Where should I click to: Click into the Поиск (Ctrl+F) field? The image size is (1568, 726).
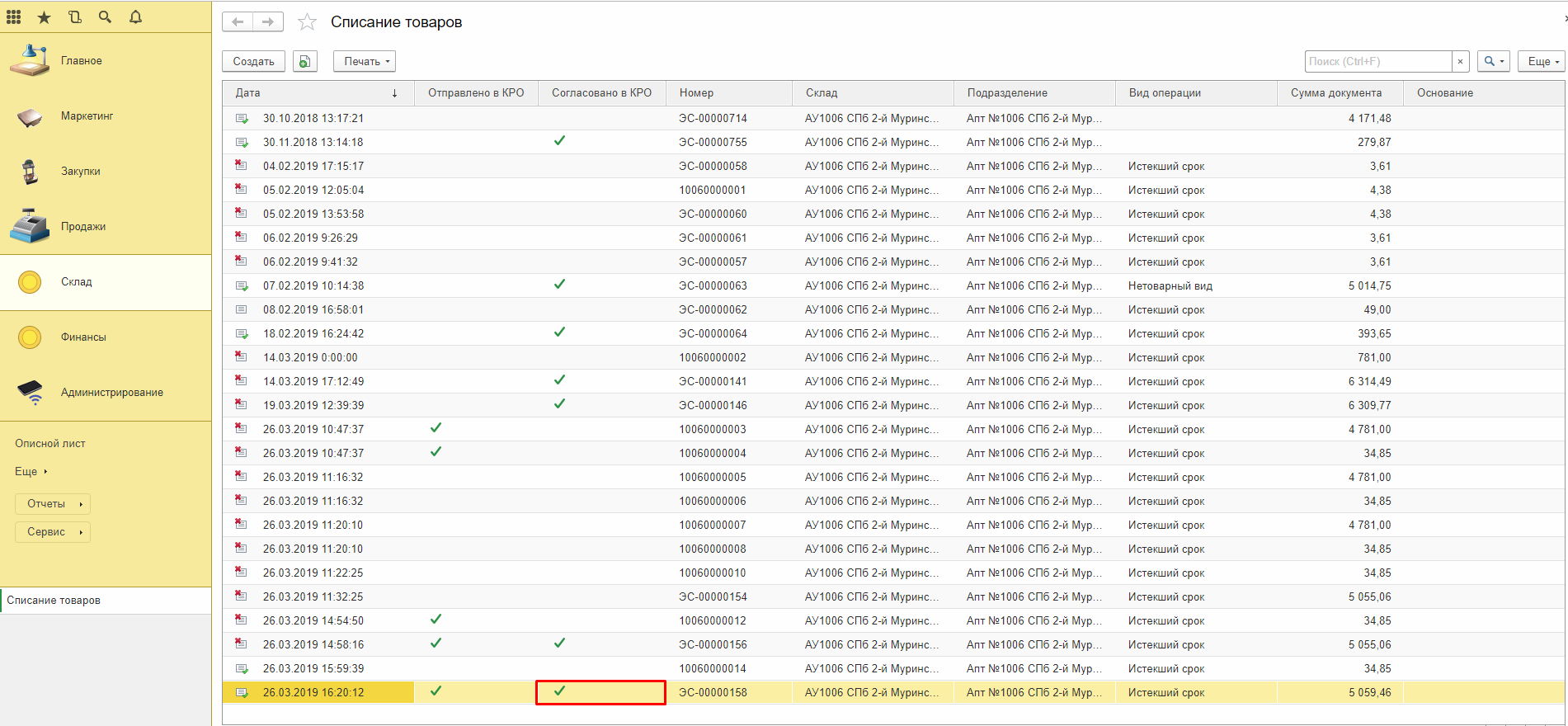click(x=1377, y=61)
